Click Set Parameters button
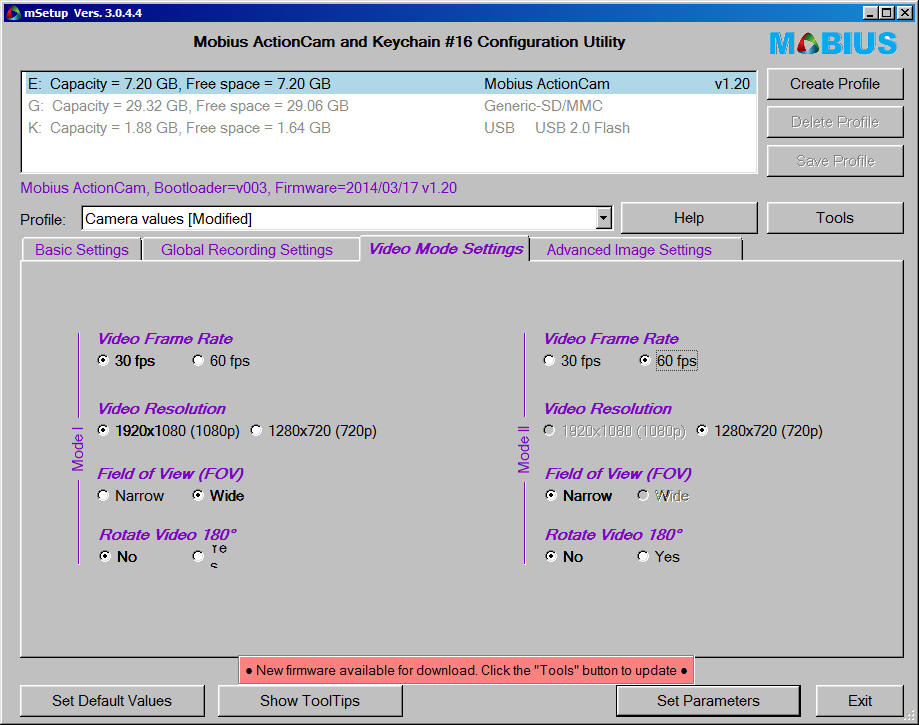The height and width of the screenshot is (725, 919). 708,700
